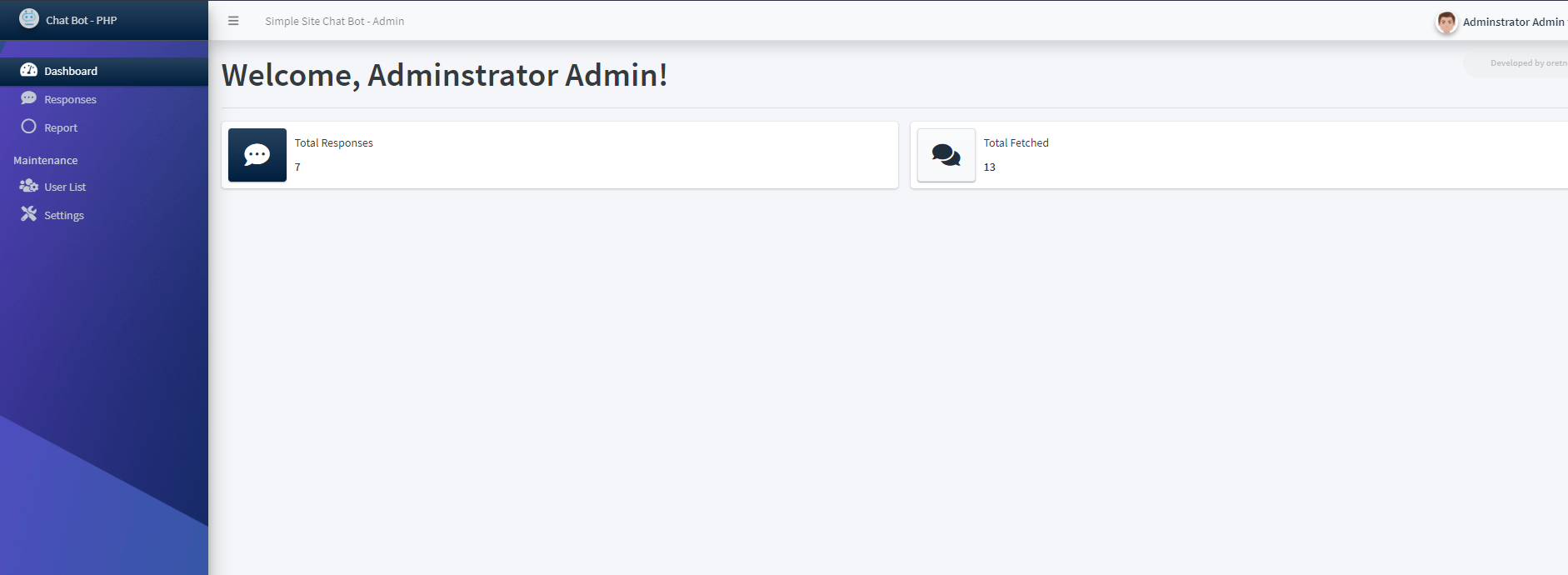Click the Simple Site Chat Bot - Admin title

pyautogui.click(x=335, y=21)
